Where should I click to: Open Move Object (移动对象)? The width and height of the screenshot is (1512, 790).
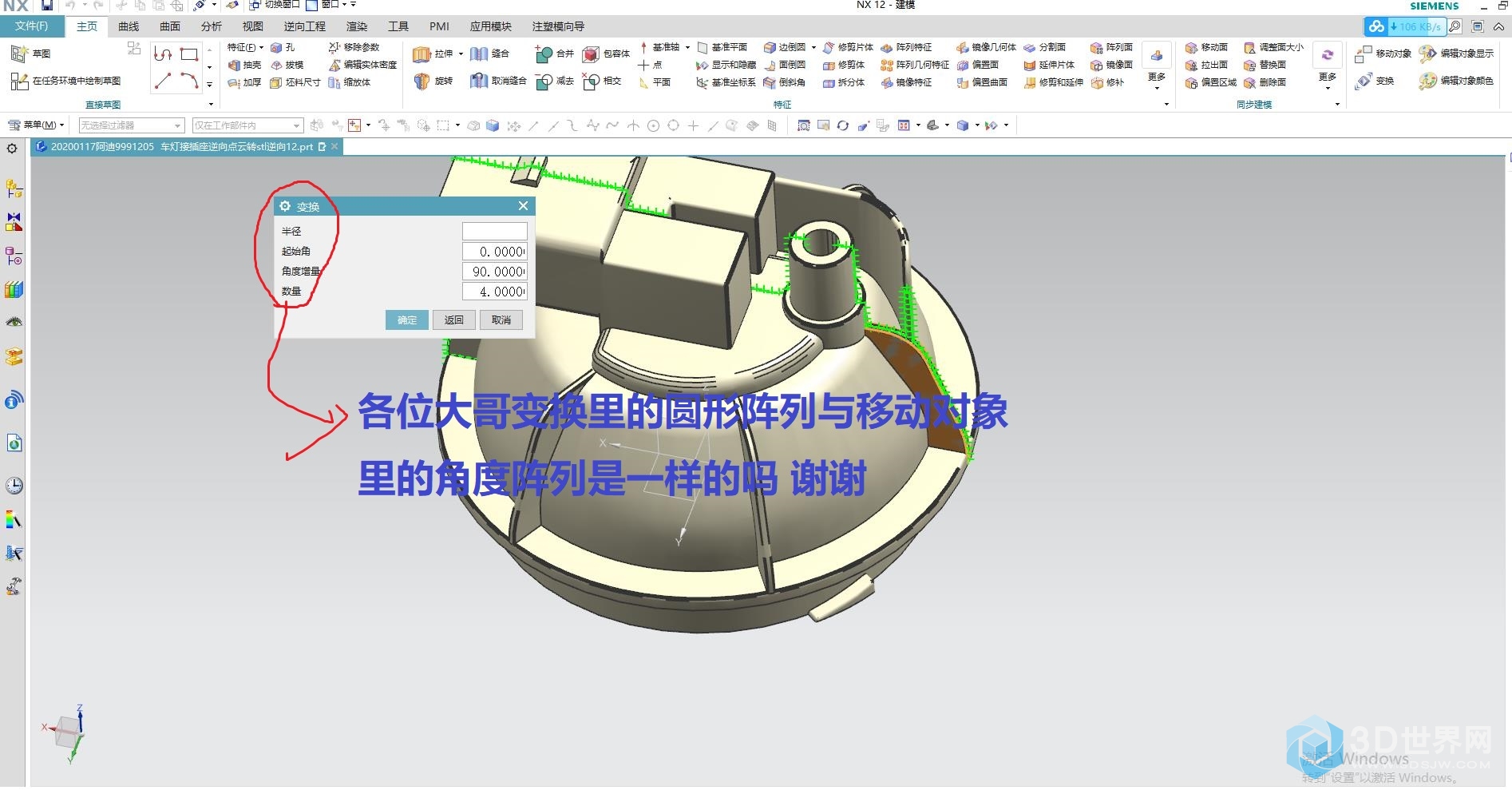pyautogui.click(x=1383, y=54)
